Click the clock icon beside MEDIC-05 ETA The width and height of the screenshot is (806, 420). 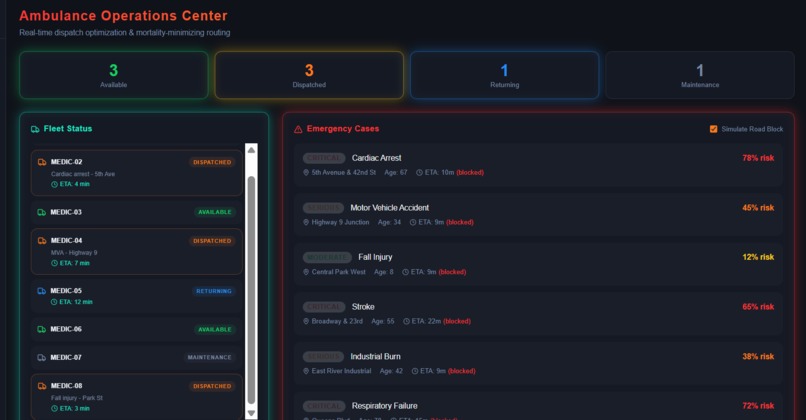coord(54,302)
